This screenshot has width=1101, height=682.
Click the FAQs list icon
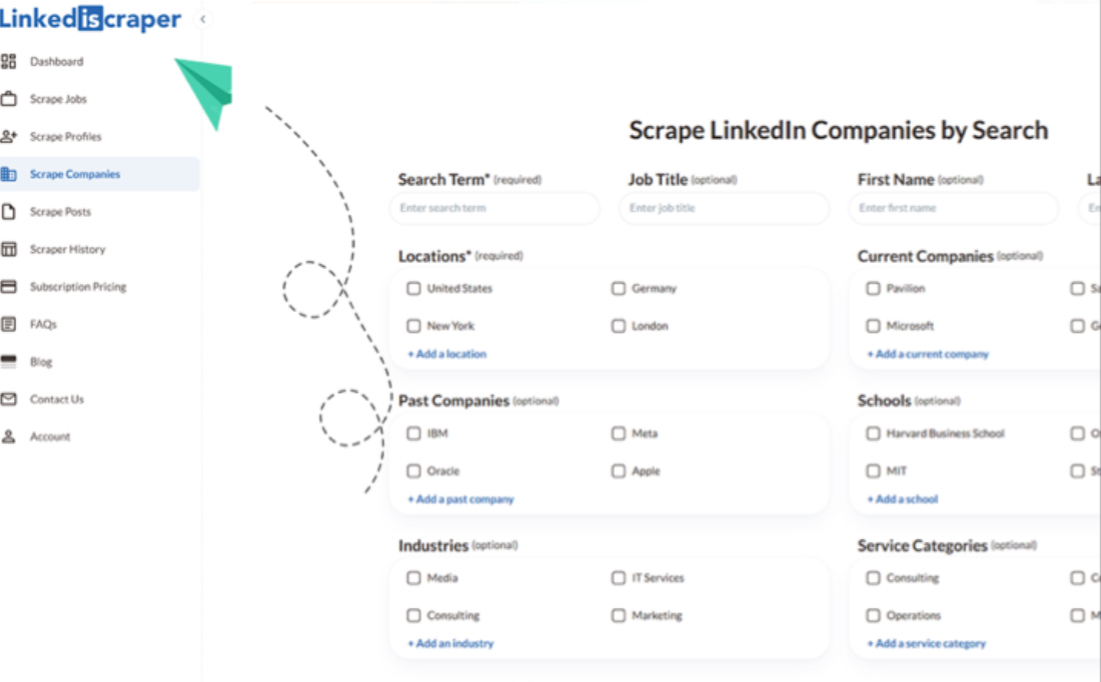click(x=9, y=324)
